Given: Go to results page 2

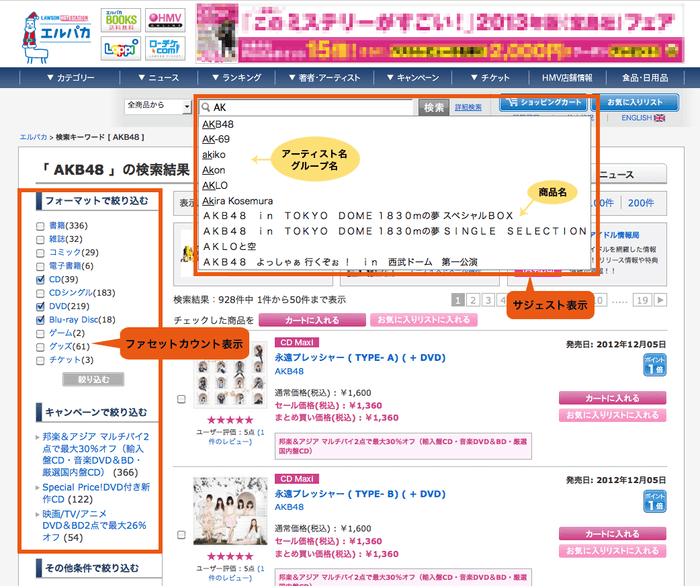Looking at the screenshot, I should click(x=473, y=300).
